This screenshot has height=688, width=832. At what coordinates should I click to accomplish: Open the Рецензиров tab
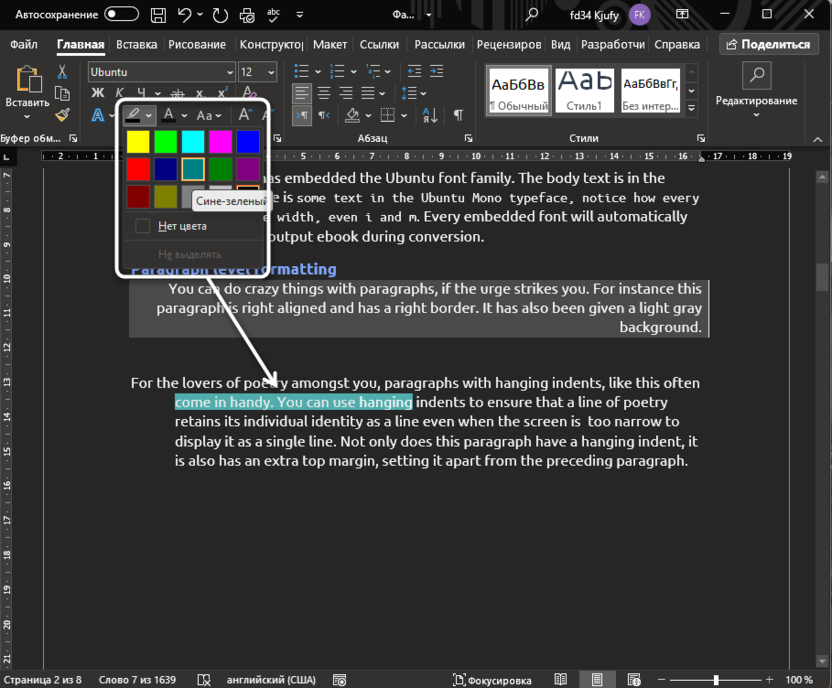[508, 44]
